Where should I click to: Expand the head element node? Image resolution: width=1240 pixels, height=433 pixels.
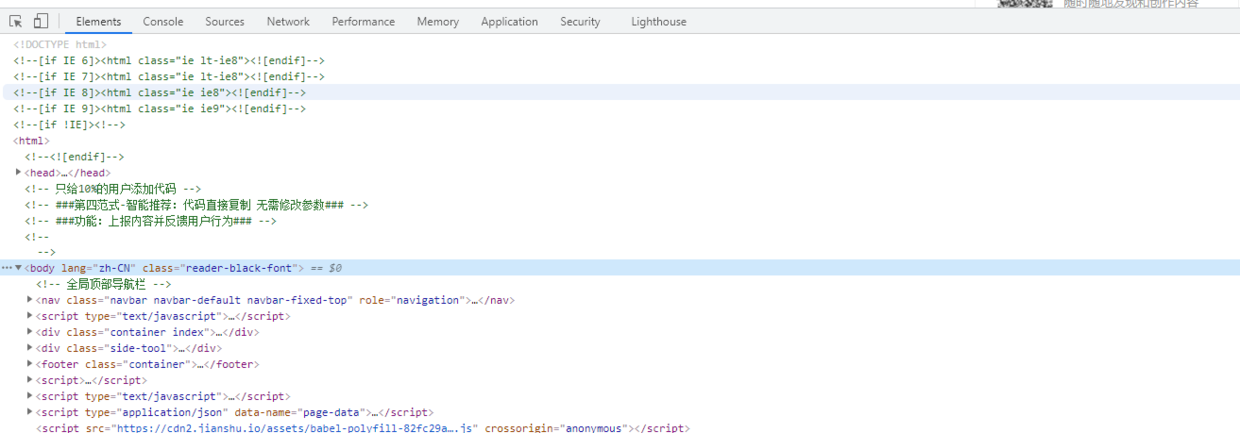tap(19, 172)
